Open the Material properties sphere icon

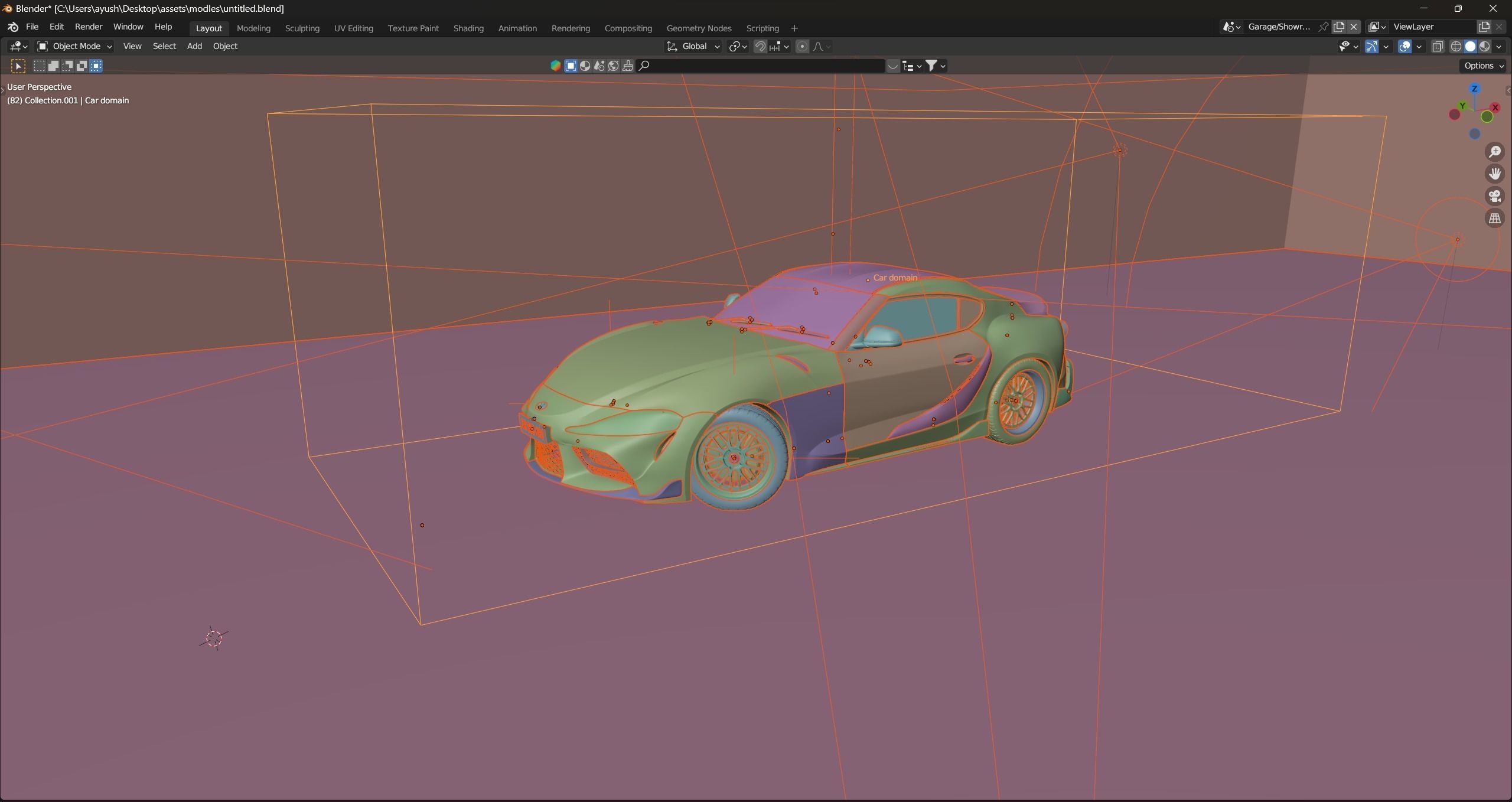coord(585,66)
